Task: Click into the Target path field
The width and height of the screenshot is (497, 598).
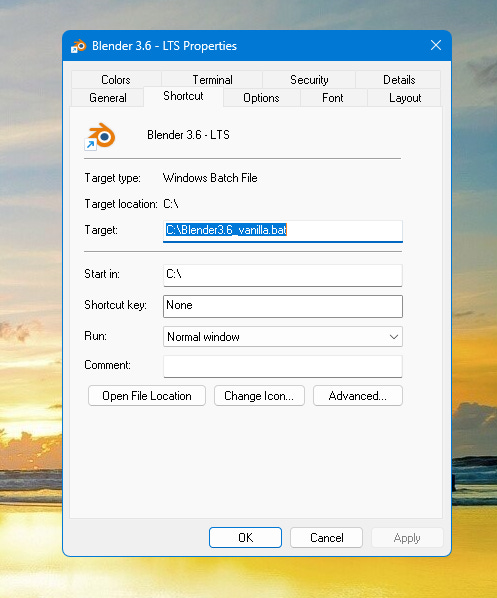Action: [283, 231]
